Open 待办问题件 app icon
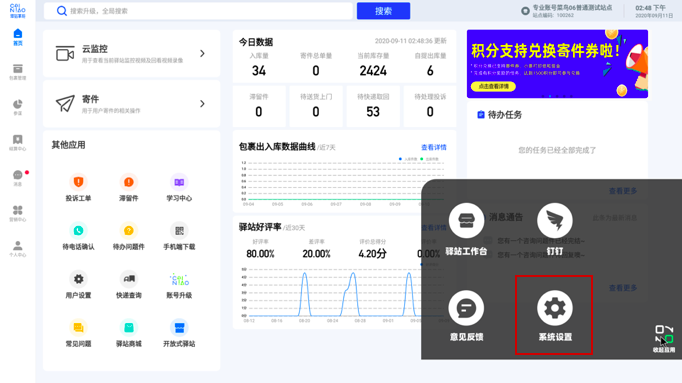This screenshot has width=682, height=383. tap(129, 230)
